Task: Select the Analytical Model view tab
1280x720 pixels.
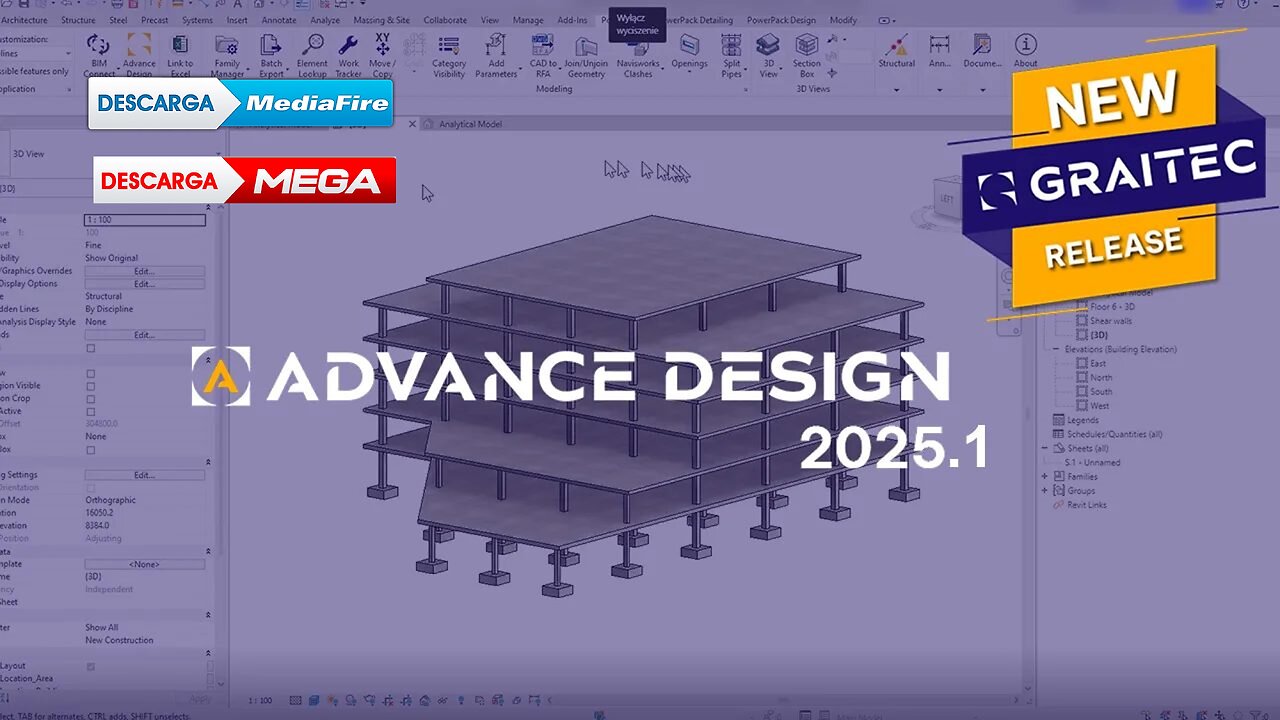Action: [x=468, y=124]
